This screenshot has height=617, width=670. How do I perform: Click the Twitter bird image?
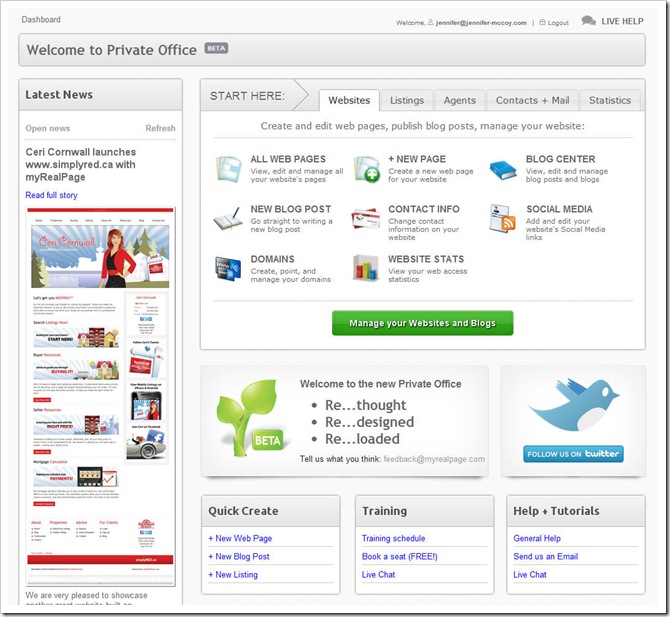573,404
